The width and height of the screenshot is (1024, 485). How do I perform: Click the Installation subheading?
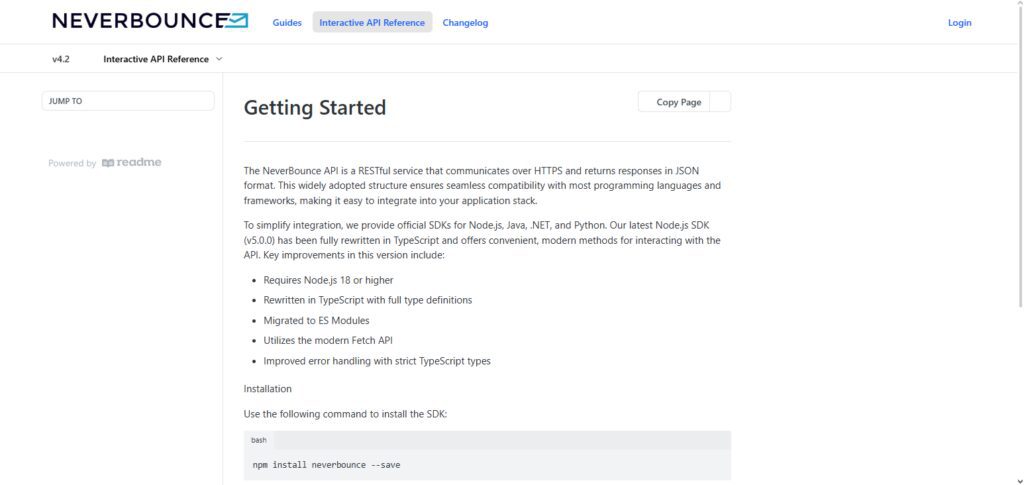268,388
